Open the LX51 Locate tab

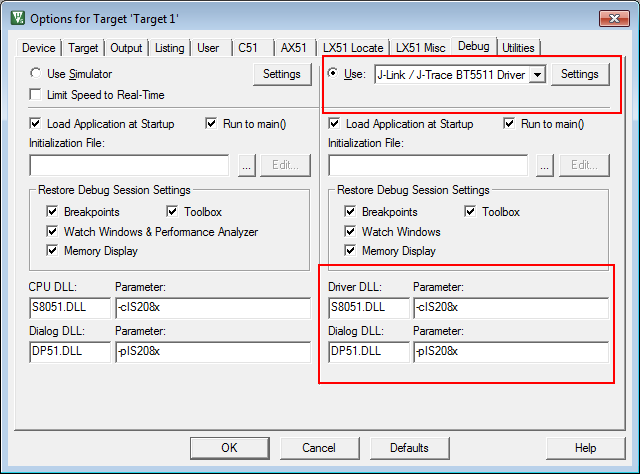(x=352, y=47)
